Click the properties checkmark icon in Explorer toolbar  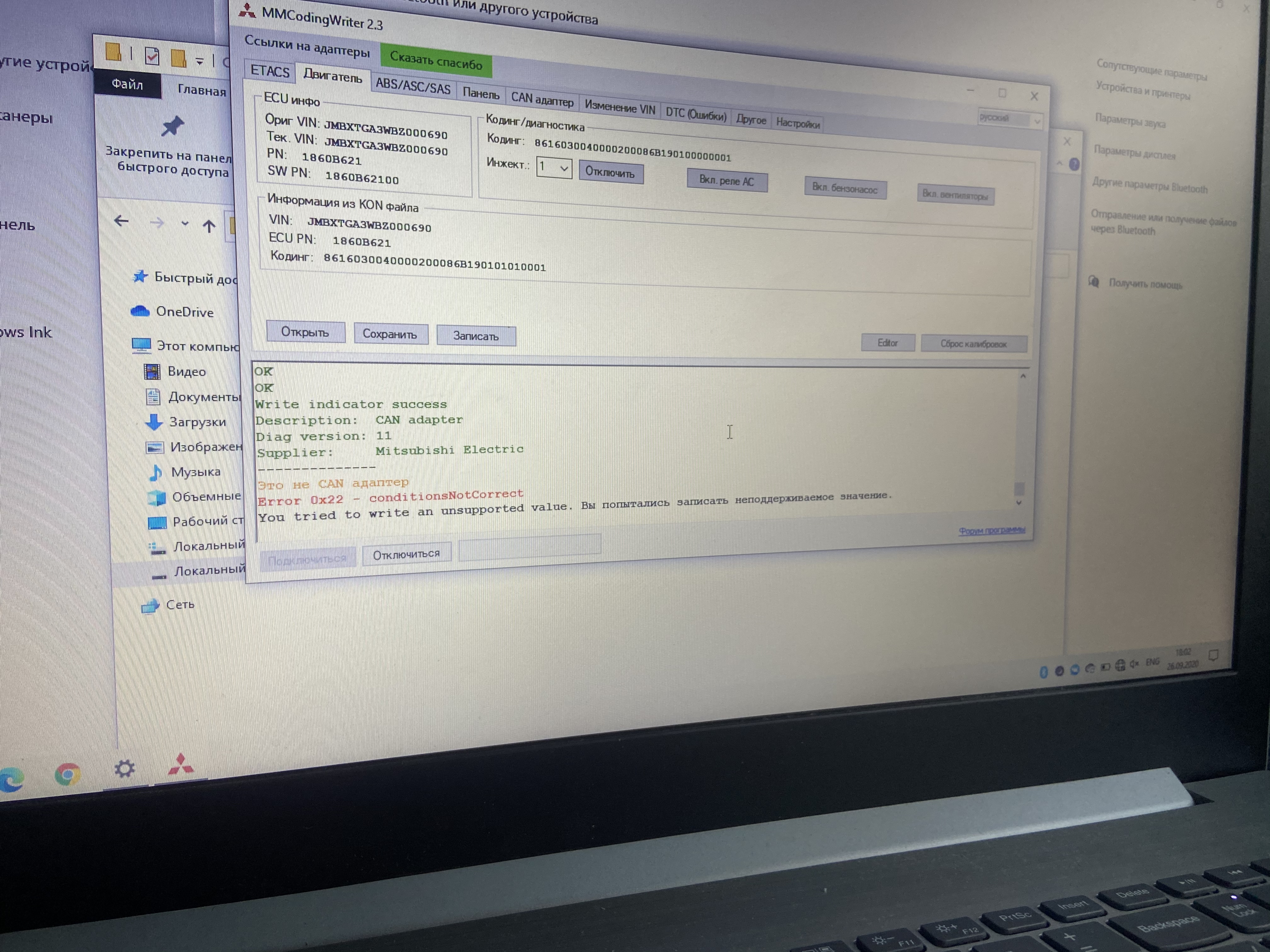click(152, 56)
